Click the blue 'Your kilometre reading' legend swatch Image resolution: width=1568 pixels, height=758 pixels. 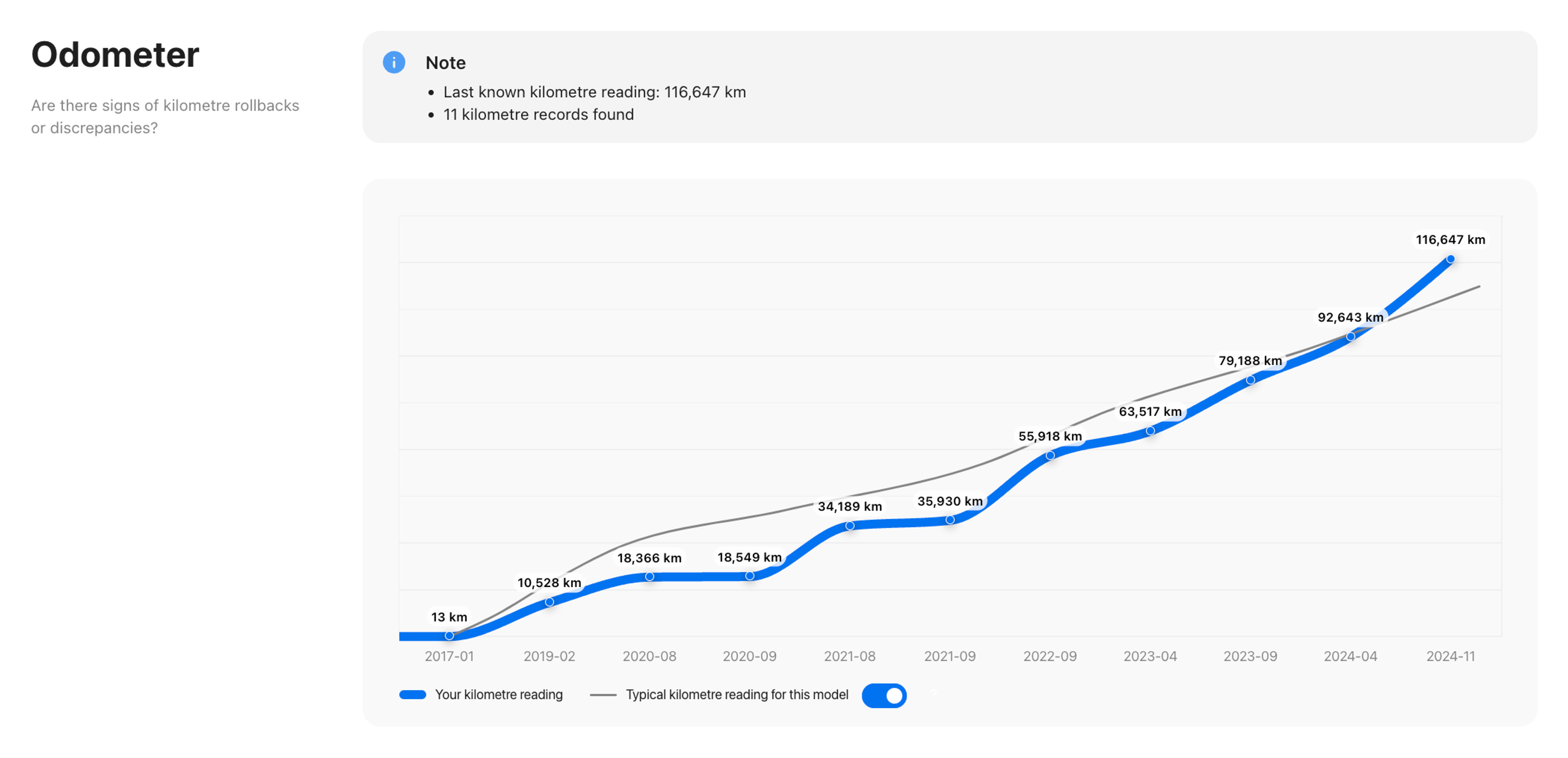coord(413,695)
